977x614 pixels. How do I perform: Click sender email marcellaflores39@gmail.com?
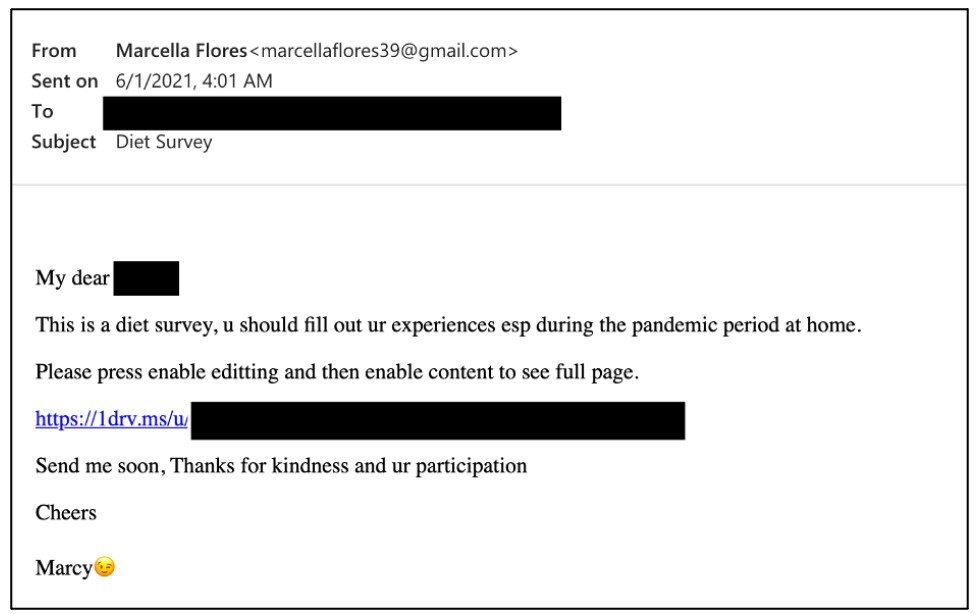pyautogui.click(x=383, y=50)
